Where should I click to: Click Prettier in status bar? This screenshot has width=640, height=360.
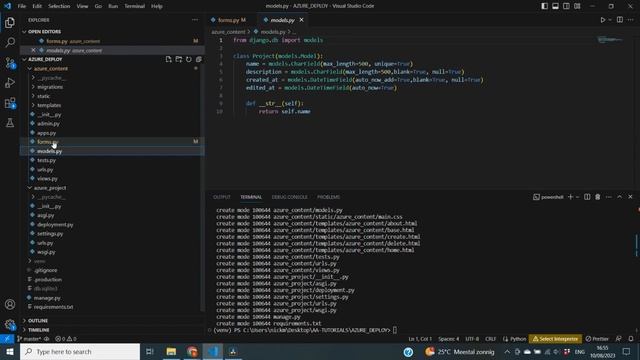click(597, 339)
